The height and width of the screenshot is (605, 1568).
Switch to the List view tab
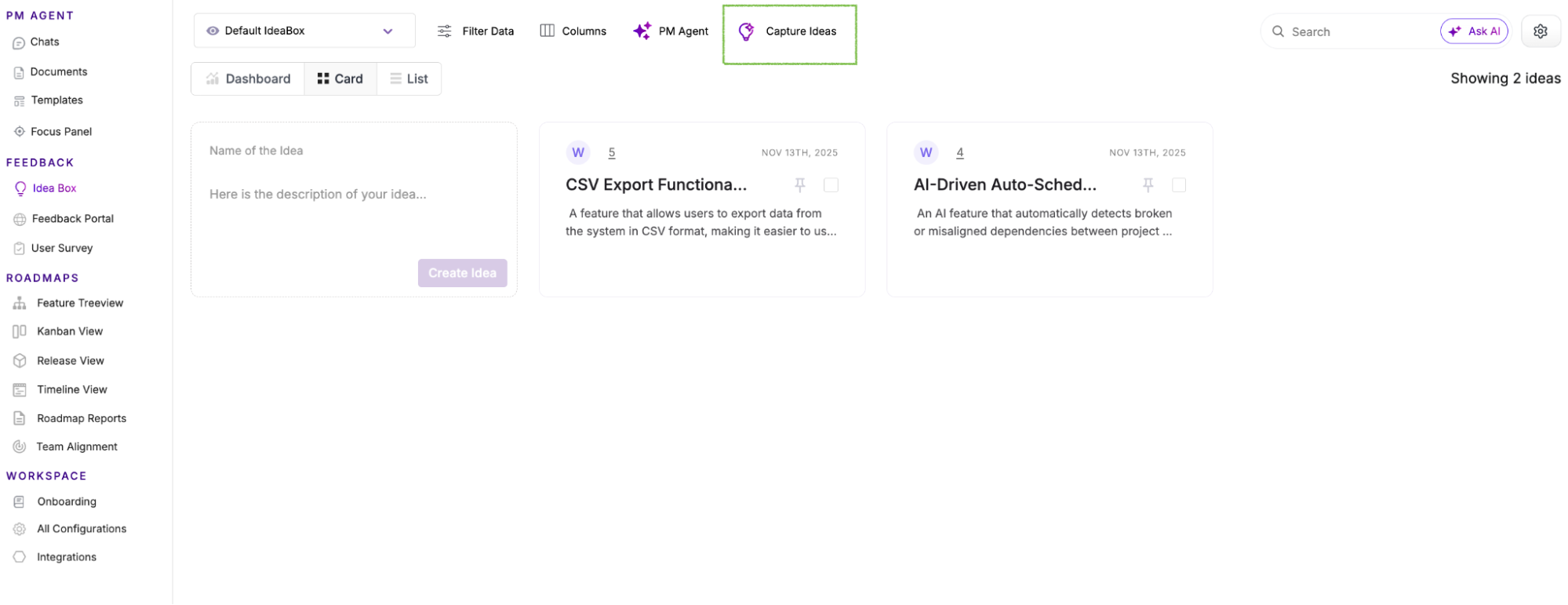(x=409, y=79)
